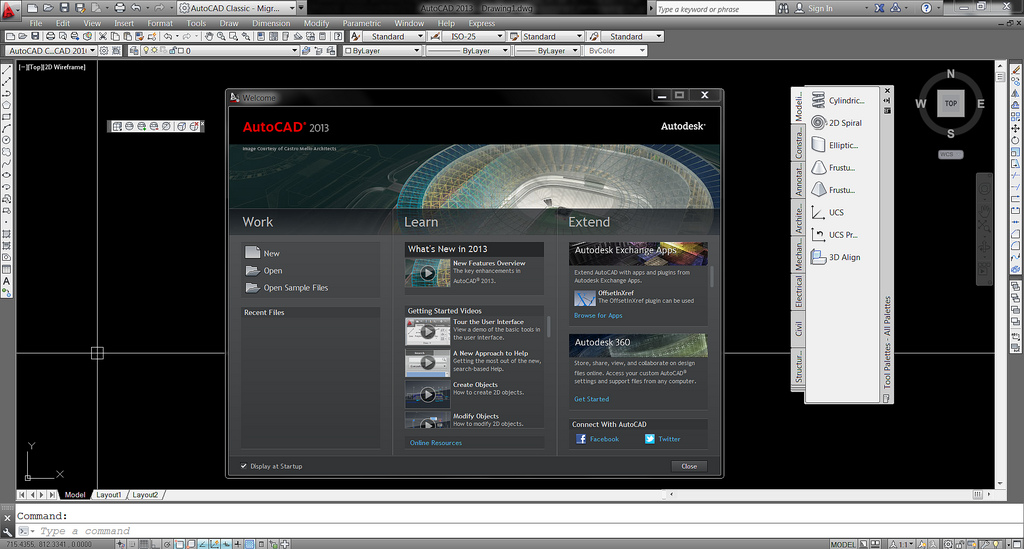Select the 3D Align palette tool
Screen dimensions: 1024x549
coord(836,257)
